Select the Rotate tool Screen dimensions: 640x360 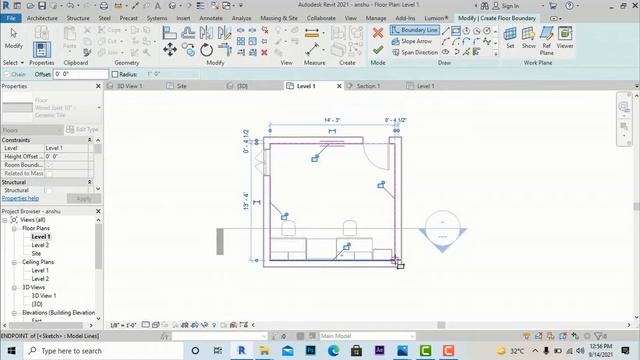[x=207, y=50]
